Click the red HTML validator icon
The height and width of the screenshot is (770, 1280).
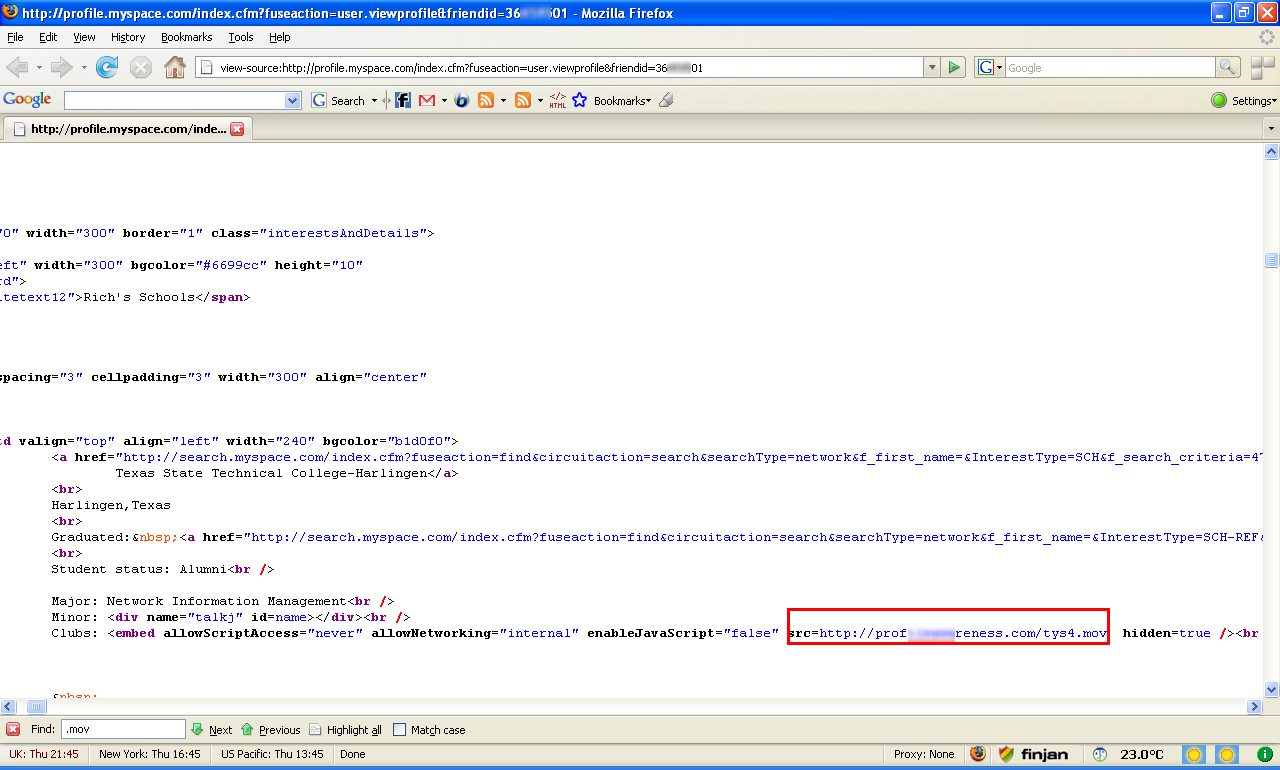[557, 100]
